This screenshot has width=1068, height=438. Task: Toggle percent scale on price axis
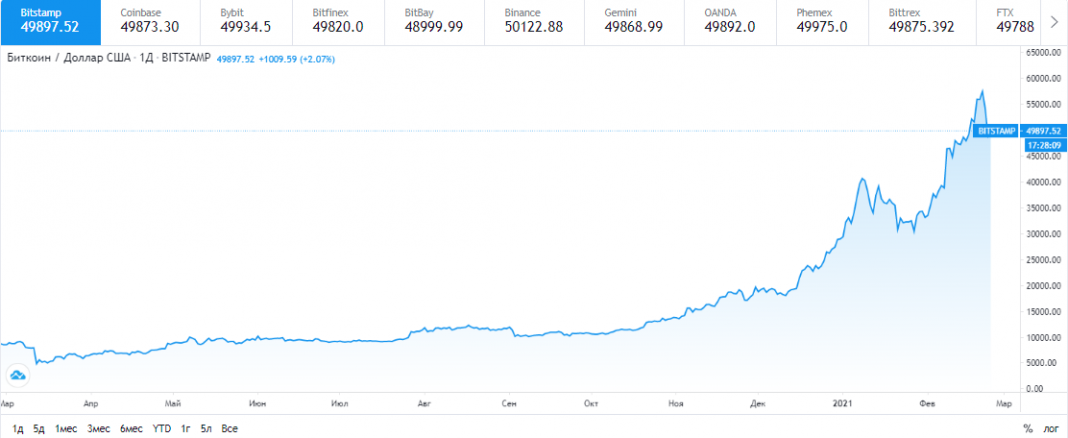pos(1027,428)
